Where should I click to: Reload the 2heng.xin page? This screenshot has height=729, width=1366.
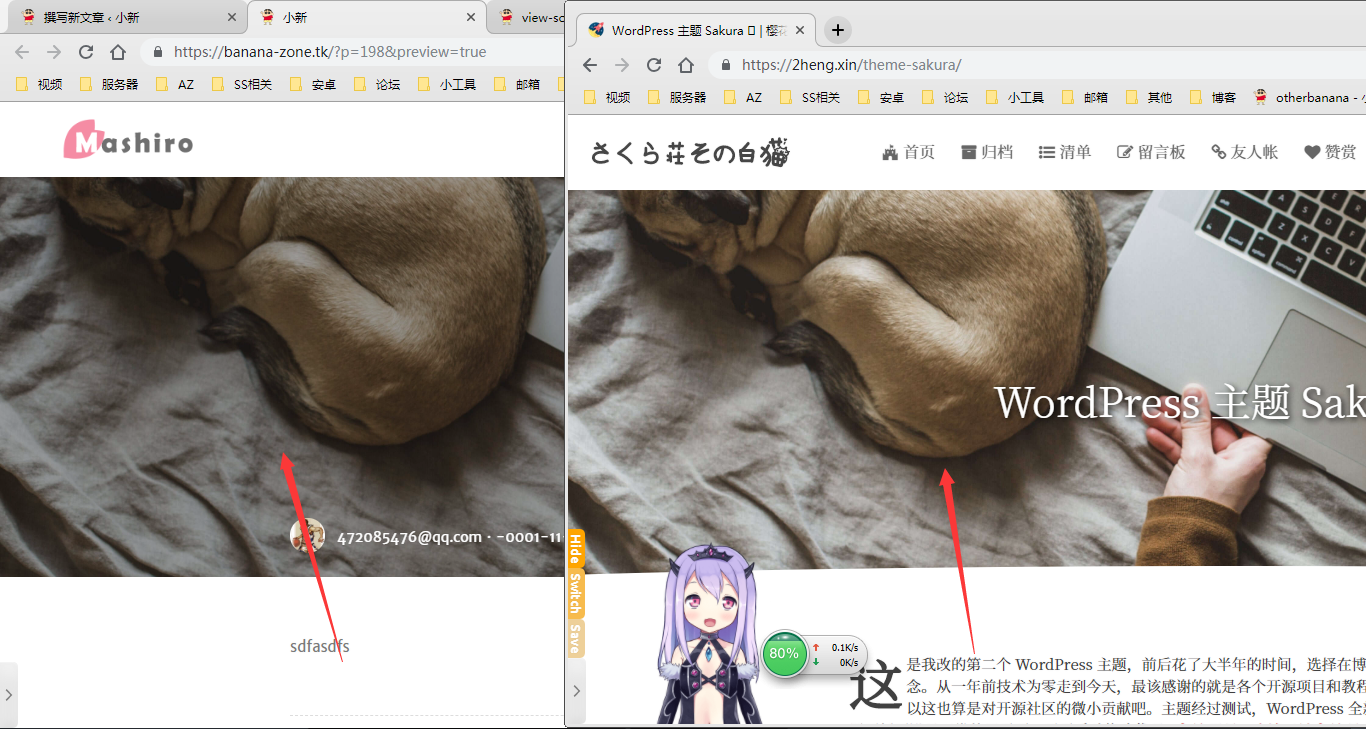(654, 65)
